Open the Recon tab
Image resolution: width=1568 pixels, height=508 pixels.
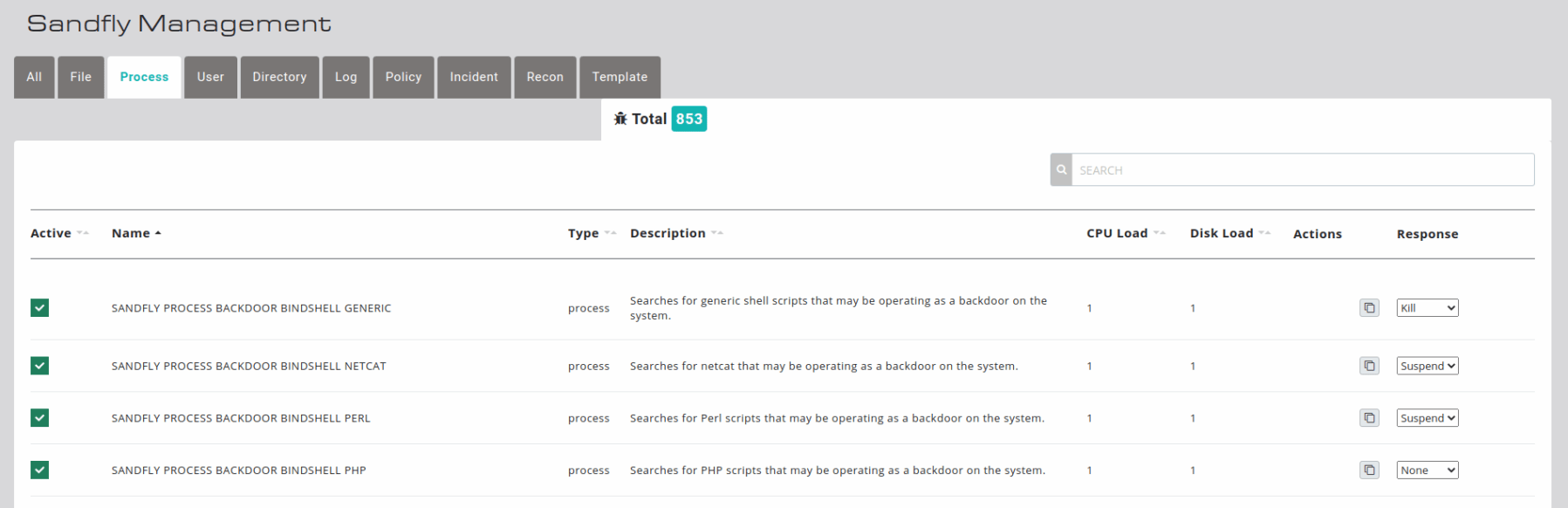pos(545,77)
